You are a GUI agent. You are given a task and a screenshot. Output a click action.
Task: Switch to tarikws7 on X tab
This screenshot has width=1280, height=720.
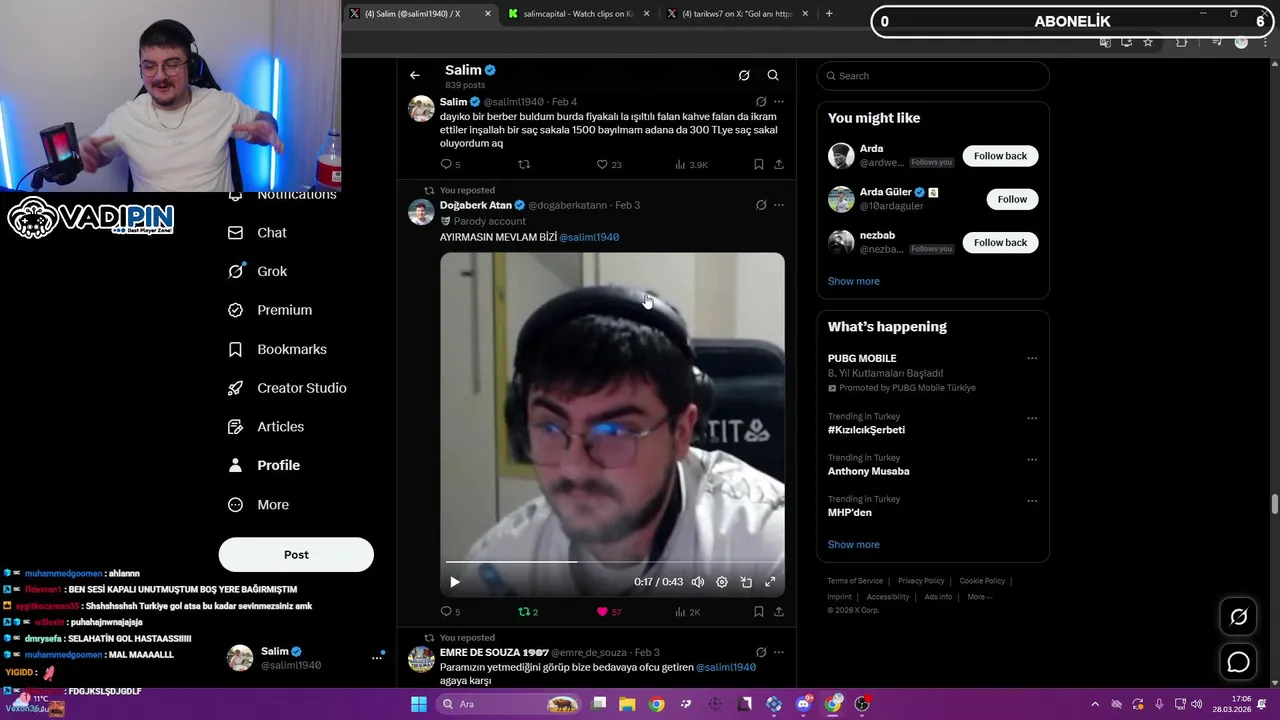[737, 14]
